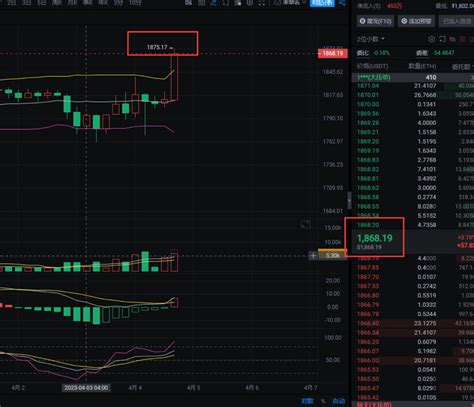This screenshot has width=474, height=407.
Task: Select order book price 1869.28
Action: click(x=368, y=123)
